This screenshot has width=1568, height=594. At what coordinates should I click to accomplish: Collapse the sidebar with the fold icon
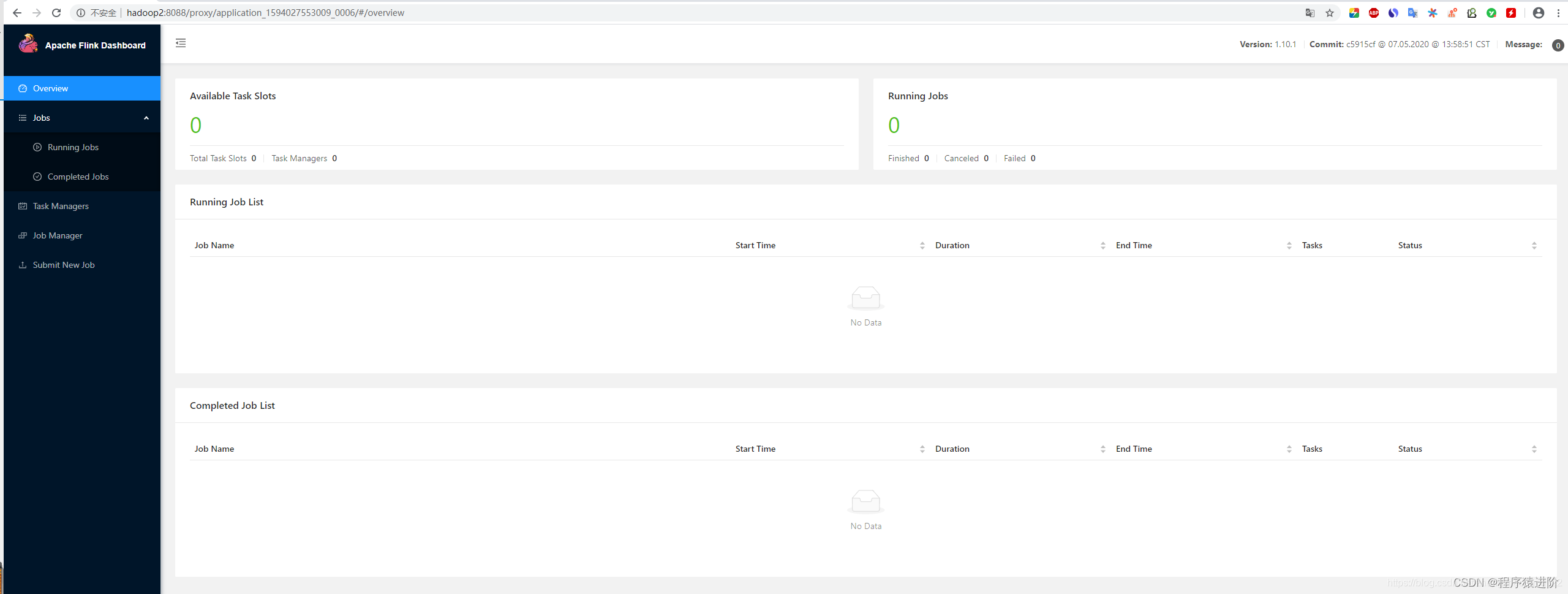[x=181, y=43]
